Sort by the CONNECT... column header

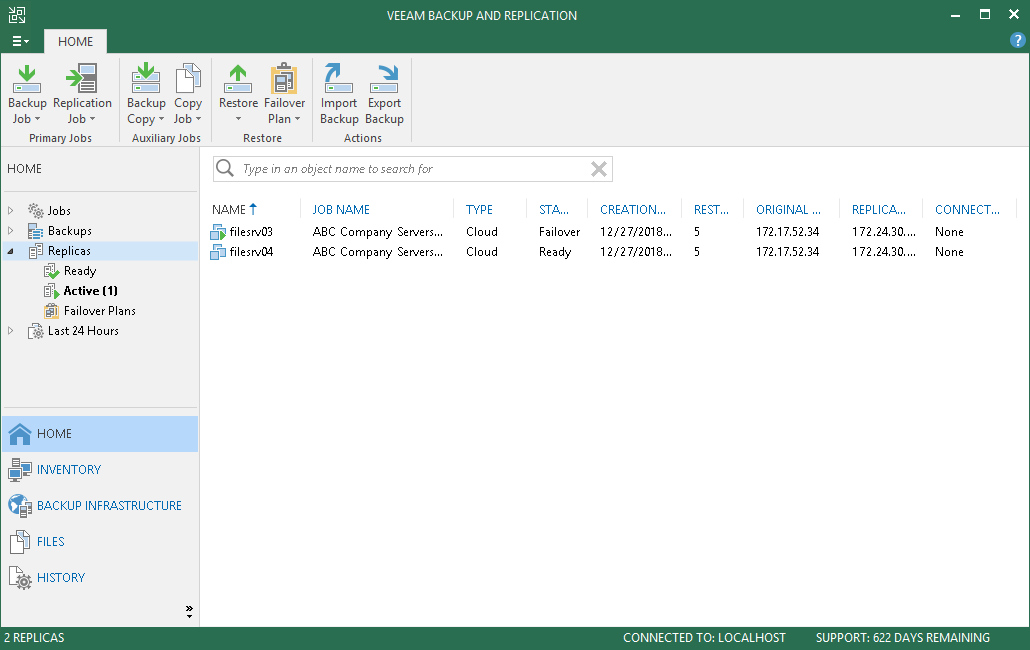pyautogui.click(x=968, y=209)
